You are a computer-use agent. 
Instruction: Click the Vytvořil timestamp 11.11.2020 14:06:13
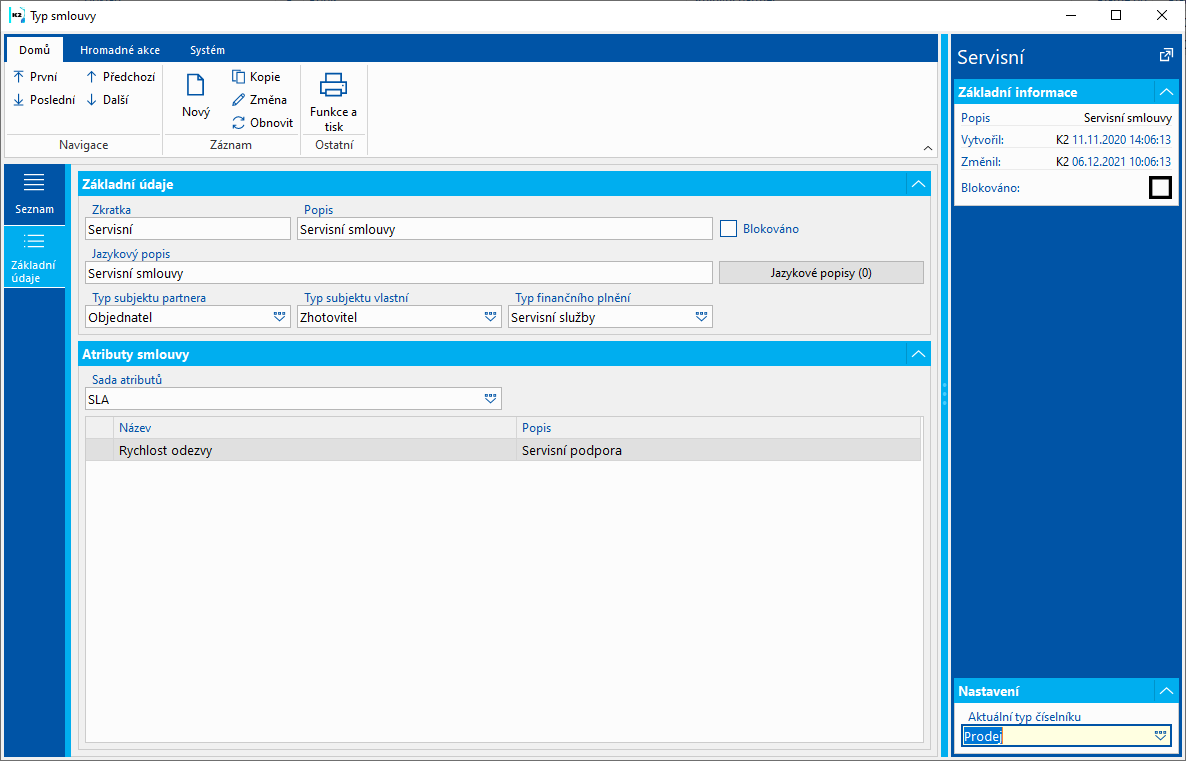[x=1122, y=140]
